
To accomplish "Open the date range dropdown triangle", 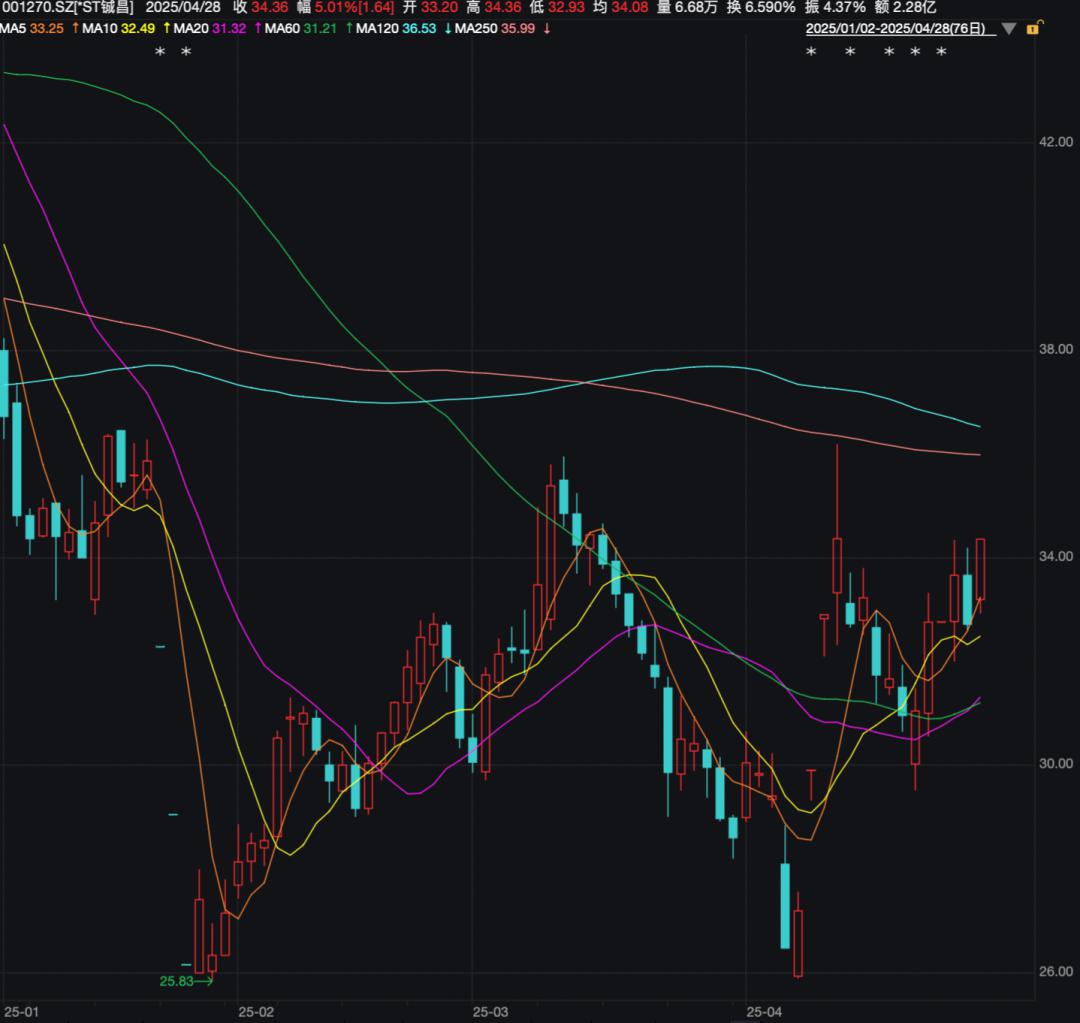I will tap(1009, 29).
